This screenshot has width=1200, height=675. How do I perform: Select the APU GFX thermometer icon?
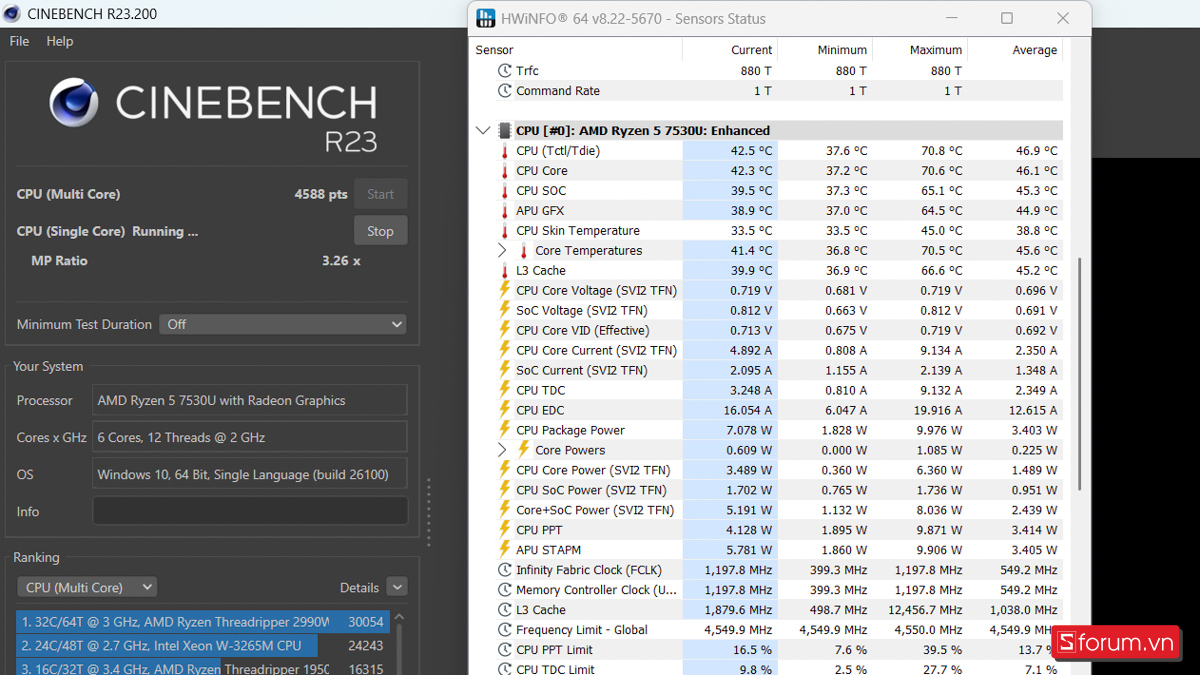pos(504,211)
